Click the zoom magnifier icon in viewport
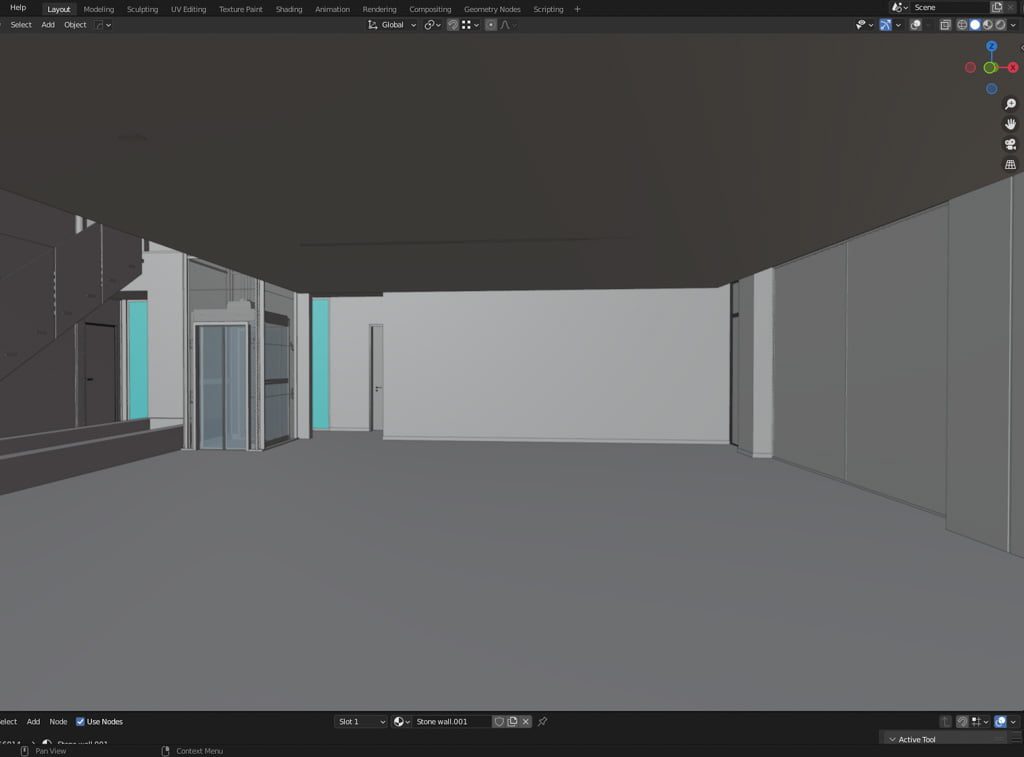This screenshot has height=757, width=1024. click(1010, 105)
